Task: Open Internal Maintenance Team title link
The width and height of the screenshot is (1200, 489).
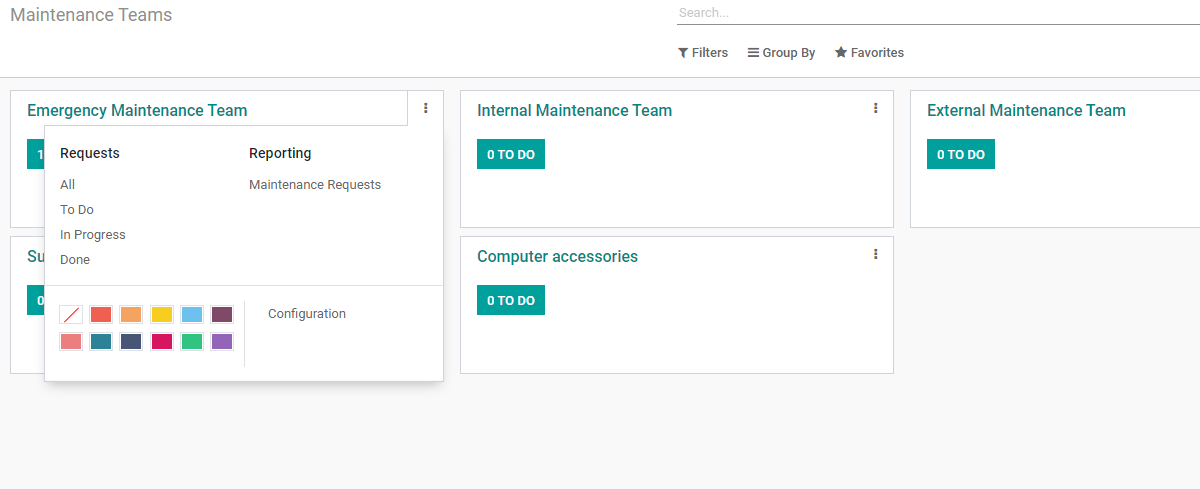Action: click(575, 111)
